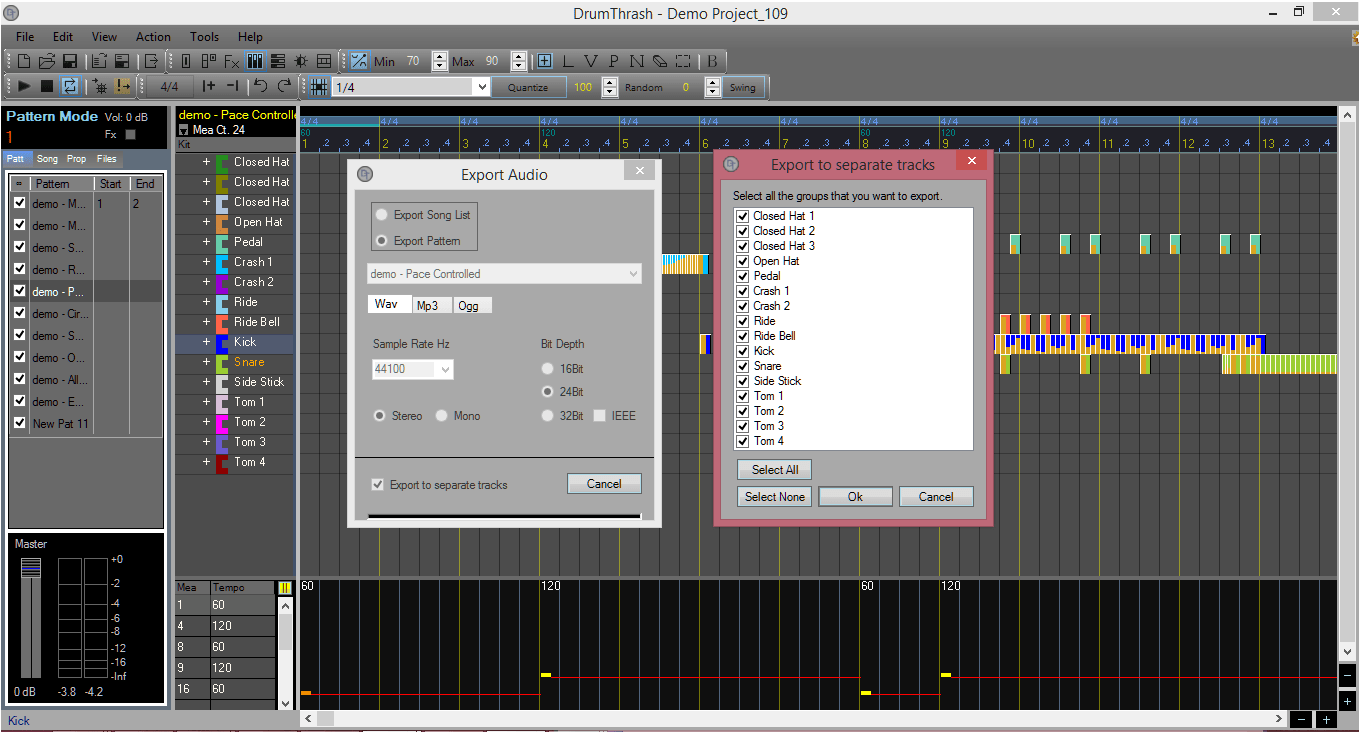The image size is (1359, 732).
Task: Expand the Snare track
Action: point(207,362)
